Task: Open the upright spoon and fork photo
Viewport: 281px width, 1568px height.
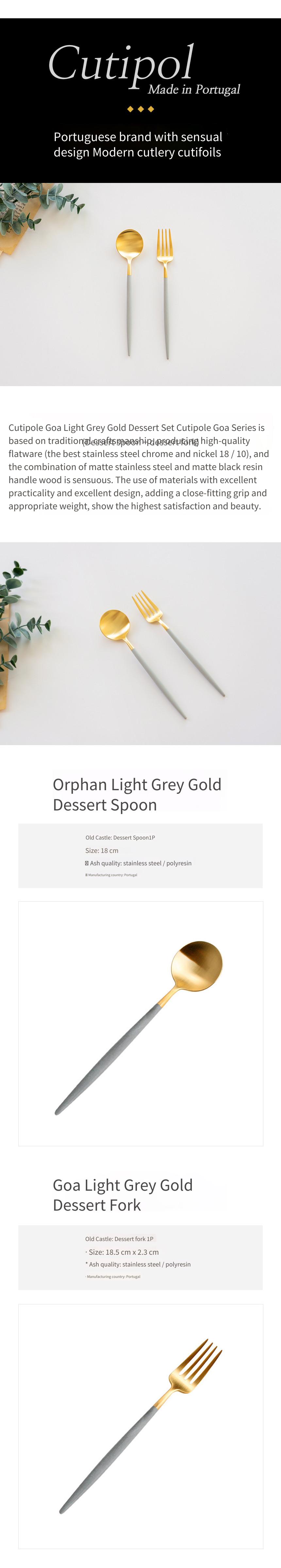Action: (x=140, y=284)
